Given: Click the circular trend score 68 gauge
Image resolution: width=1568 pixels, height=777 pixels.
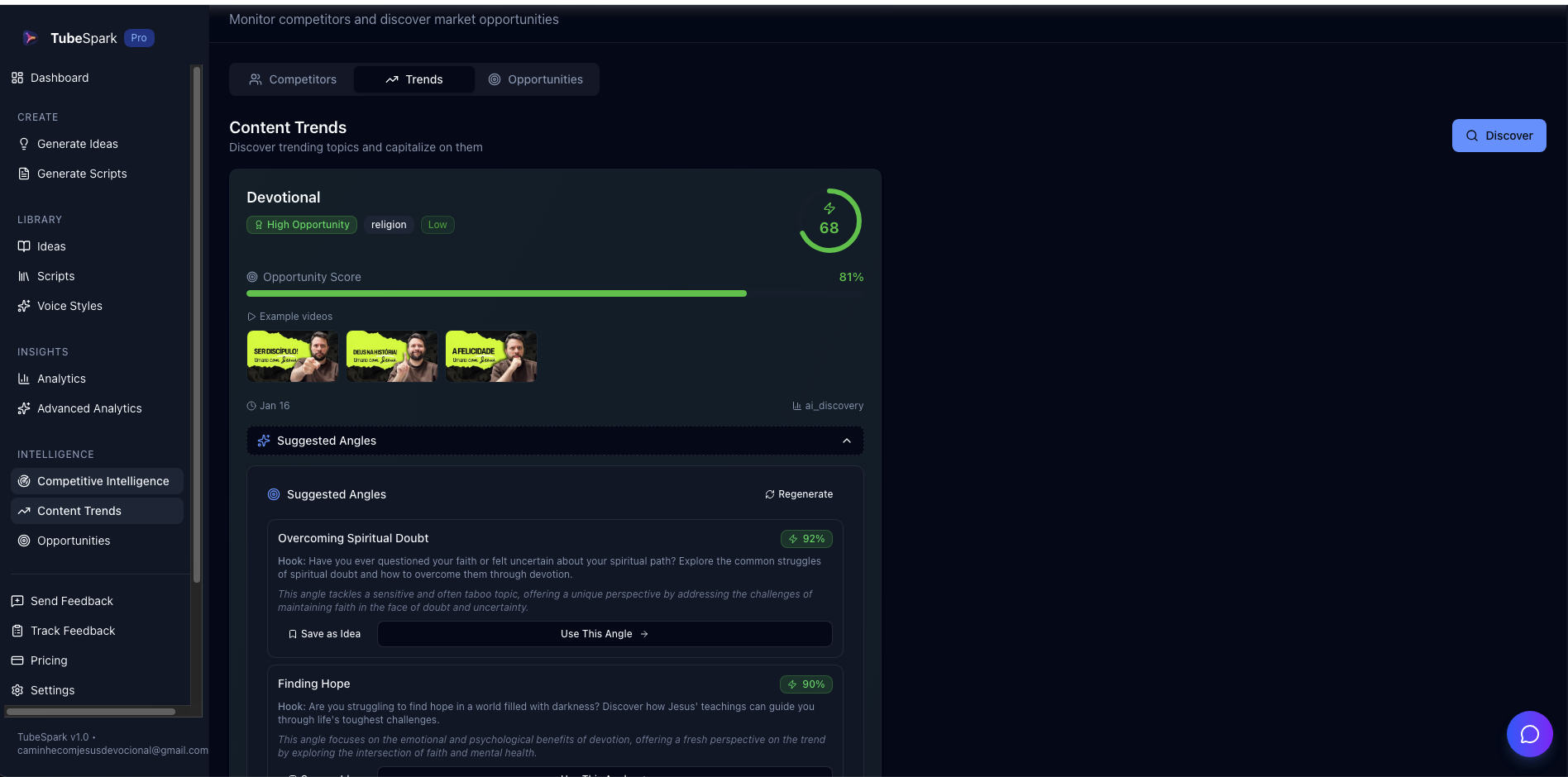Looking at the screenshot, I should [829, 221].
